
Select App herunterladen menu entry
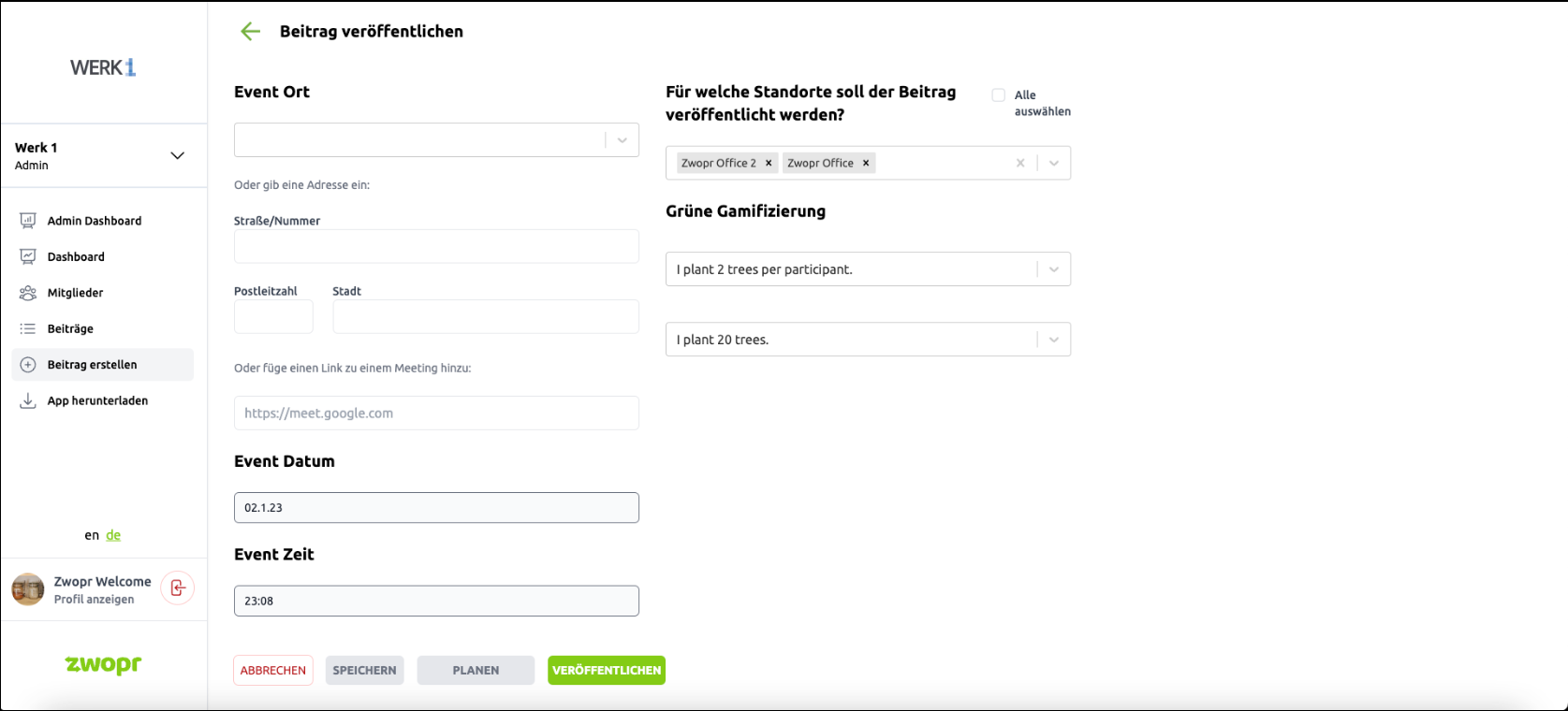103,400
